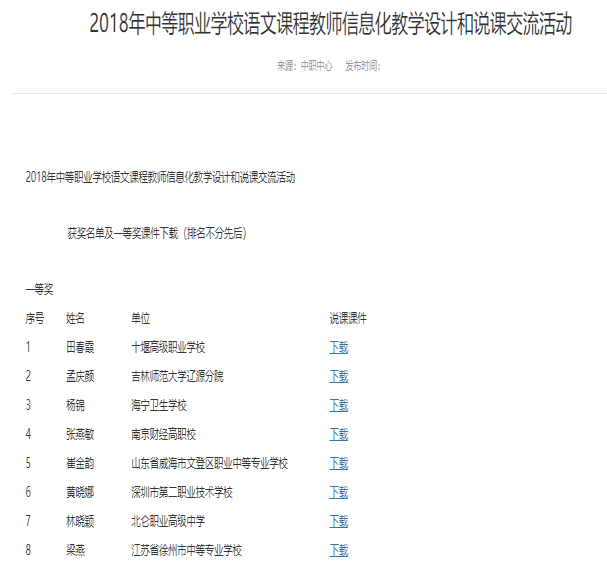Click the 序号 column header
Image resolution: width=607 pixels, height=566 pixels.
pos(35,318)
